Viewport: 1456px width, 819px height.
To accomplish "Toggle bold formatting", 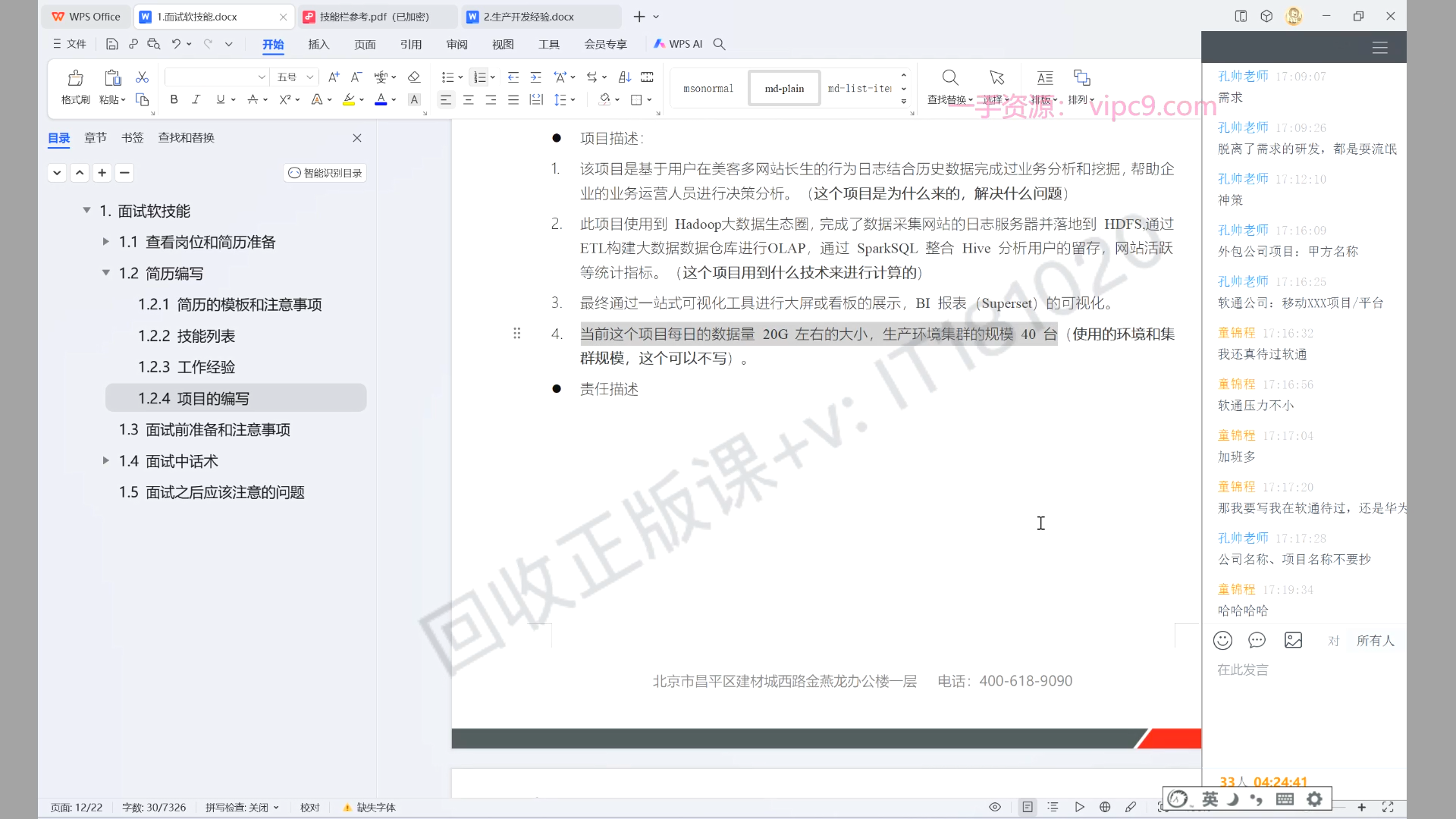I will (x=174, y=99).
